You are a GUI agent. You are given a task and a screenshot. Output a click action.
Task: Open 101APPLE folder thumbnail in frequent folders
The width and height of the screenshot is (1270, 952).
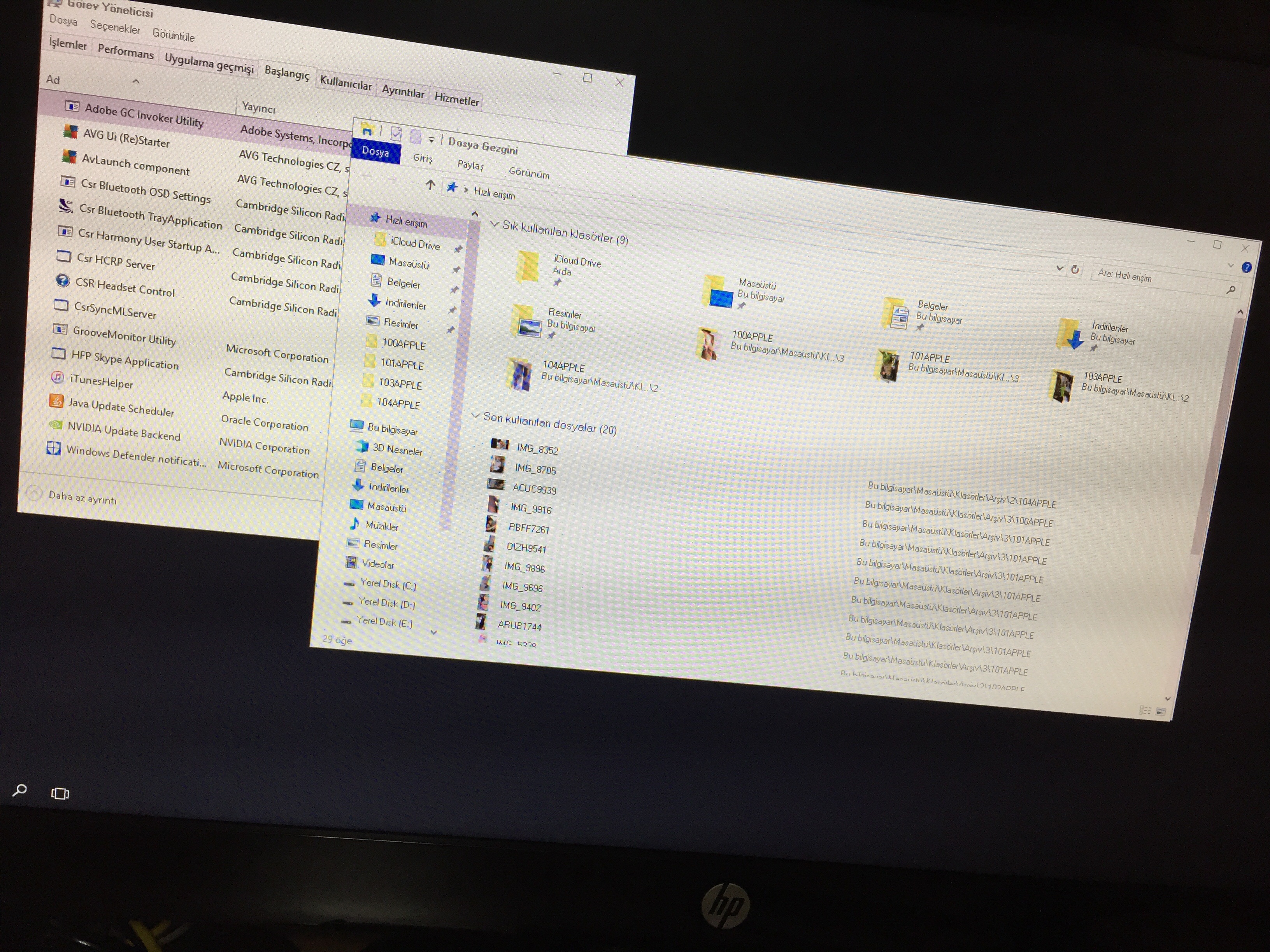pyautogui.click(x=888, y=366)
